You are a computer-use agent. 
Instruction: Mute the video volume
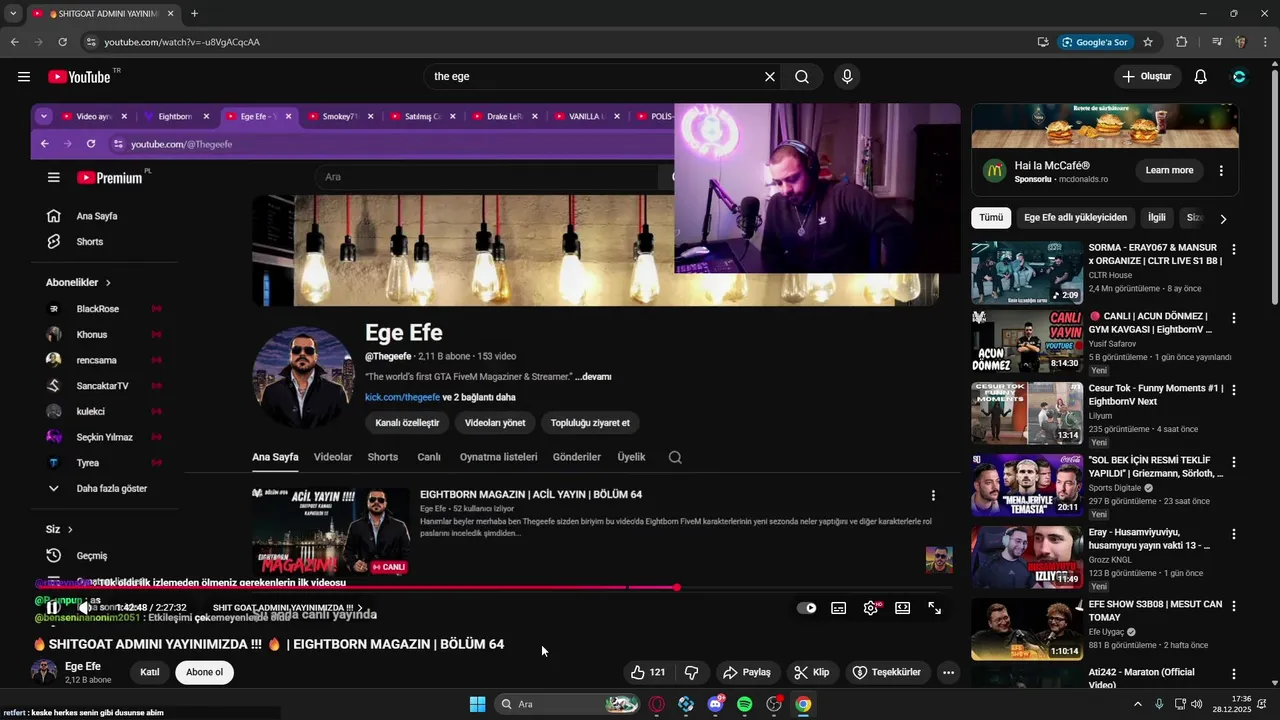[84, 607]
